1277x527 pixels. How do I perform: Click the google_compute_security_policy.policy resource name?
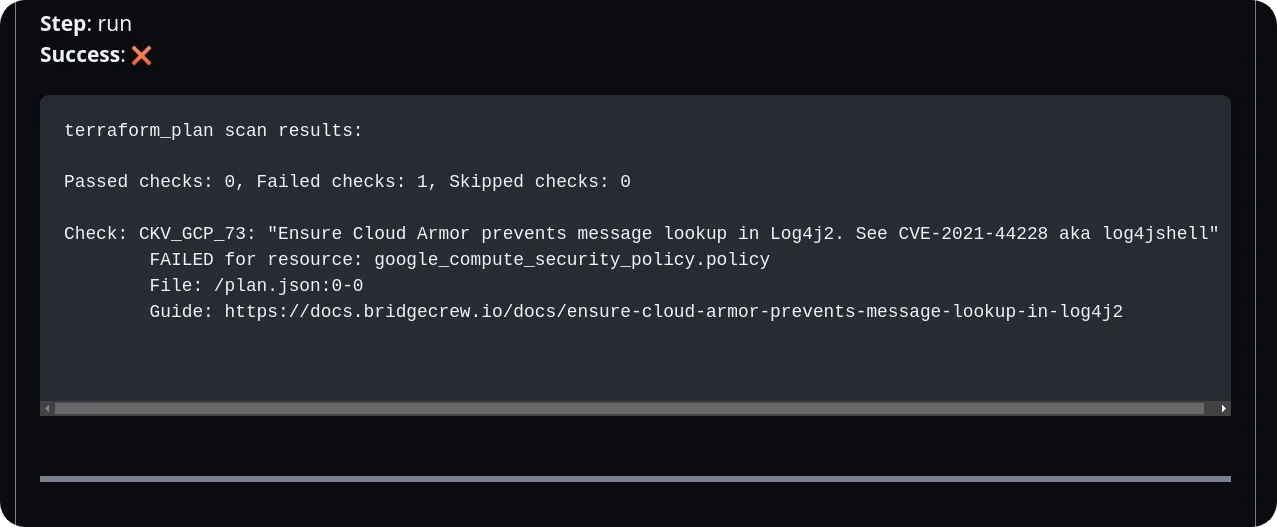tap(572, 260)
